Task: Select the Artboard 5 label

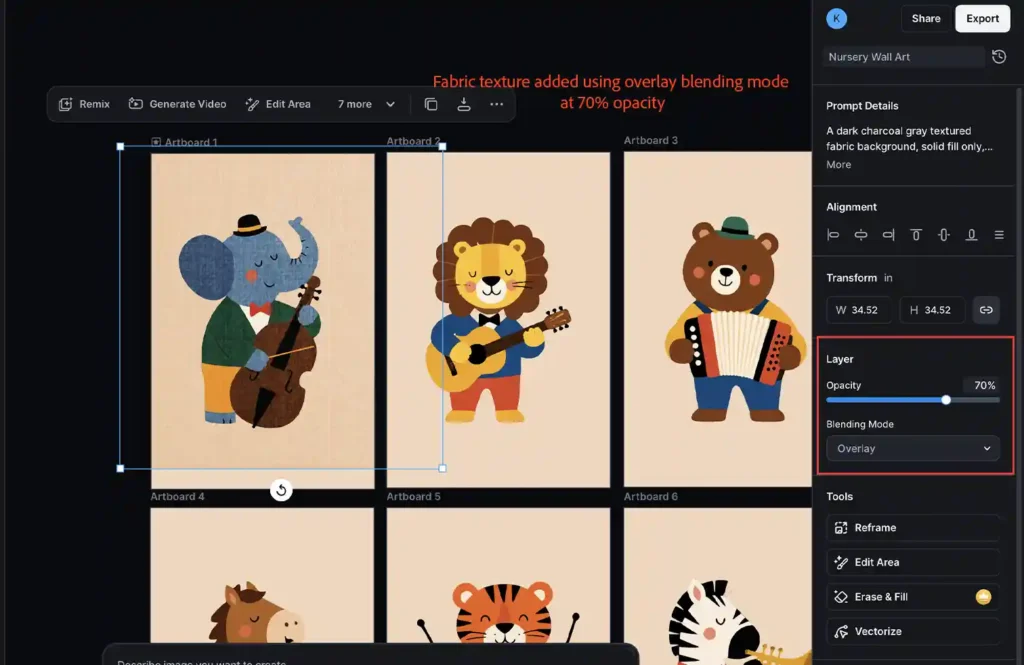Action: pos(413,496)
